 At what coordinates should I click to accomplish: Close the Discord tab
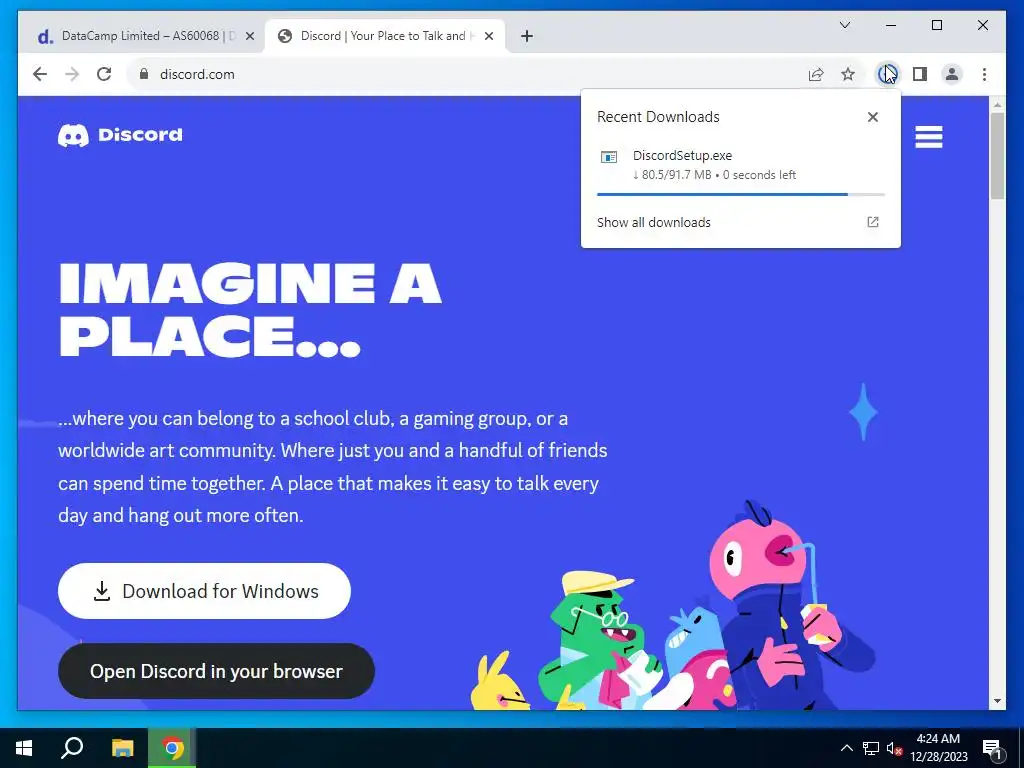[488, 37]
